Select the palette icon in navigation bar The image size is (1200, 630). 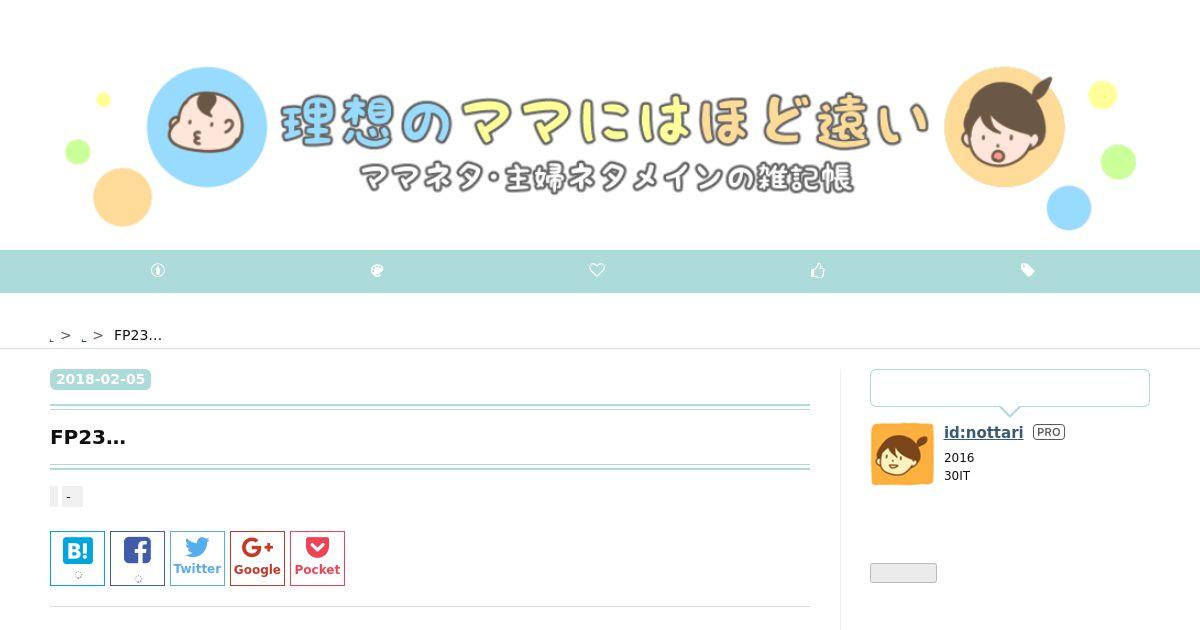coord(377,270)
